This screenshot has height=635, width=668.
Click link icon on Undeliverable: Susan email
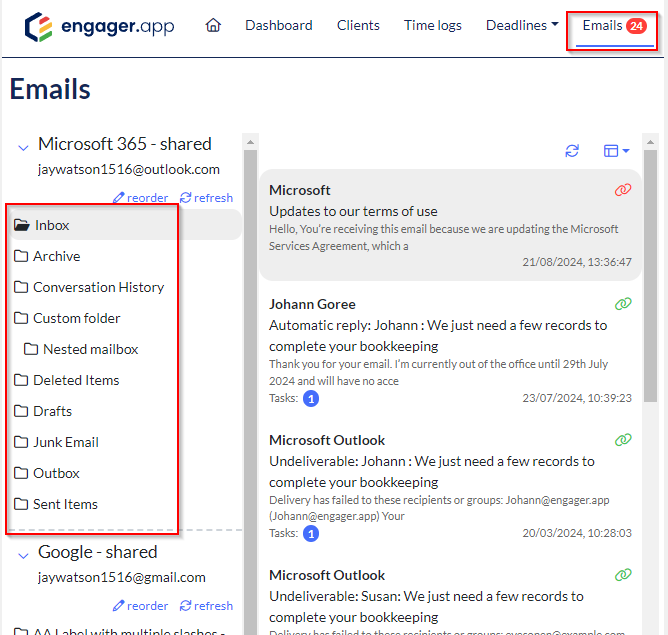pos(623,575)
